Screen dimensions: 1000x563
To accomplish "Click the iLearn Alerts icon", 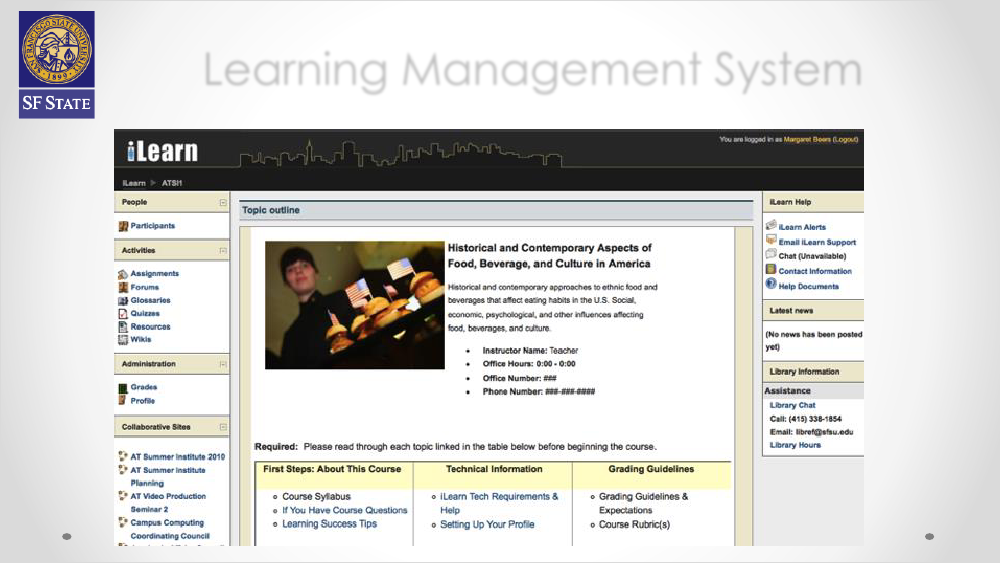I will [x=771, y=225].
